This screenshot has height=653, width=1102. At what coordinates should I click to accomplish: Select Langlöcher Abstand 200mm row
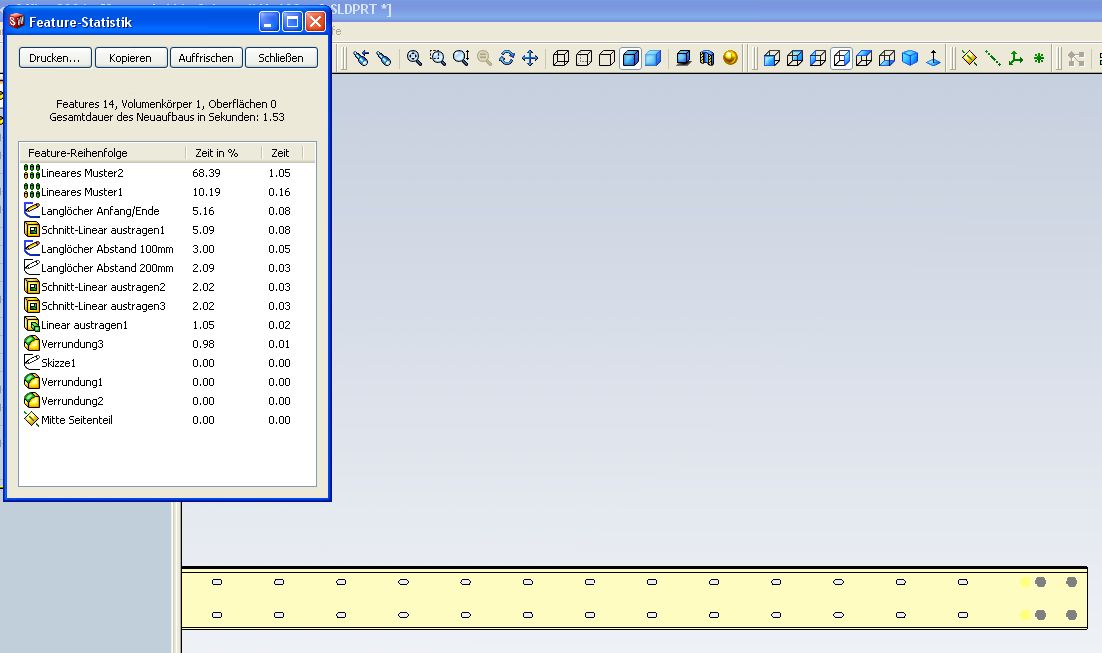[167, 268]
